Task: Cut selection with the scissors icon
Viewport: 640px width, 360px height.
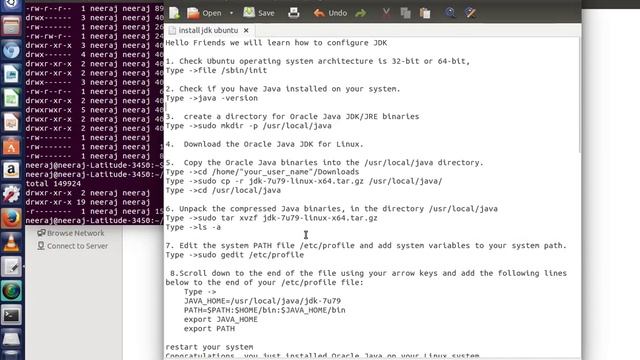Action: pos(386,13)
